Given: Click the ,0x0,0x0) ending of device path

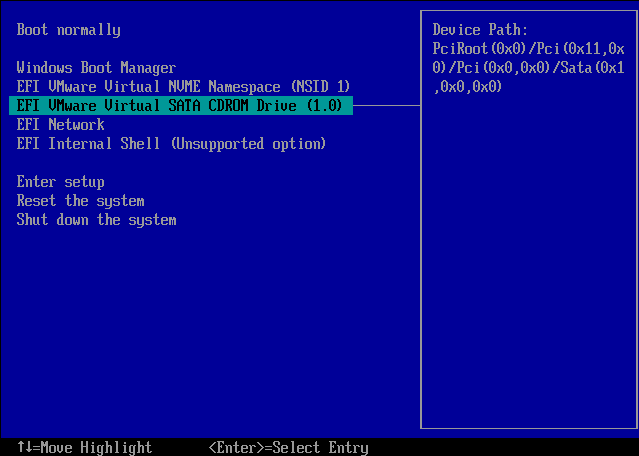Looking at the screenshot, I should [x=468, y=87].
